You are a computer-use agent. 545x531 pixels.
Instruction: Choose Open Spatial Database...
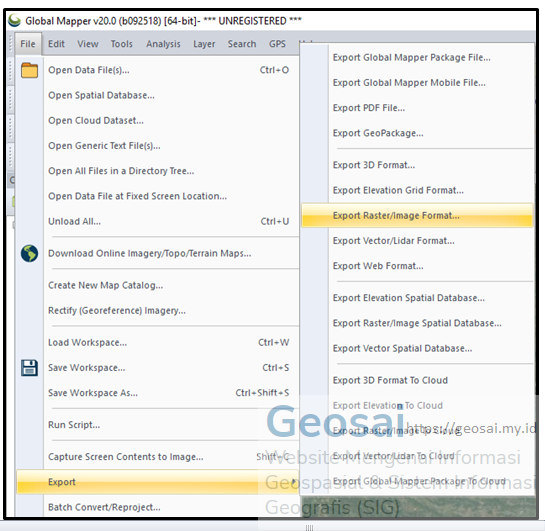pyautogui.click(x=158, y=95)
